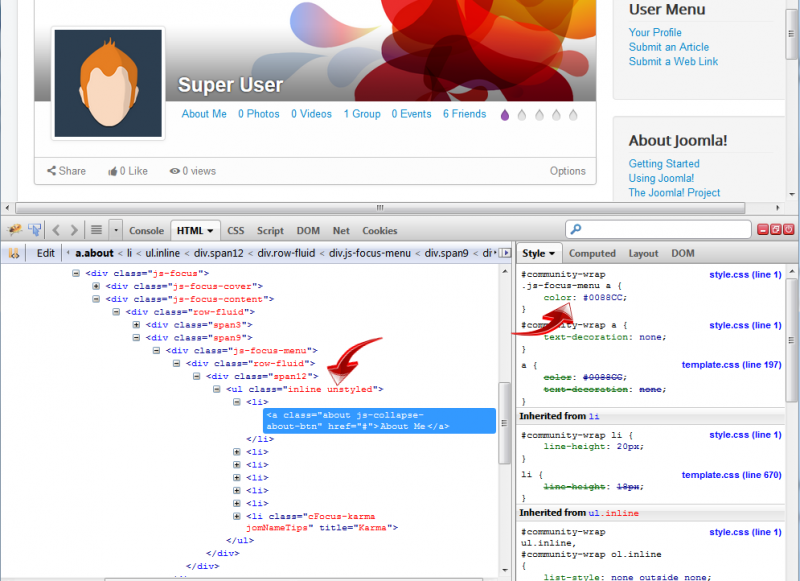Open the Submit a Web Link link
800x581 pixels.
tap(673, 61)
